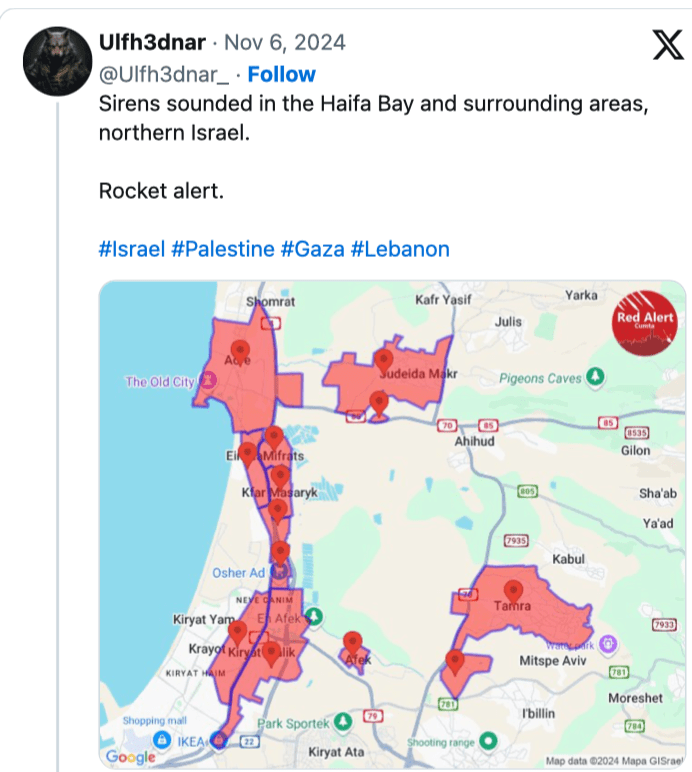Click the red pin over Afek
This screenshot has width=692, height=772.
(x=352, y=642)
